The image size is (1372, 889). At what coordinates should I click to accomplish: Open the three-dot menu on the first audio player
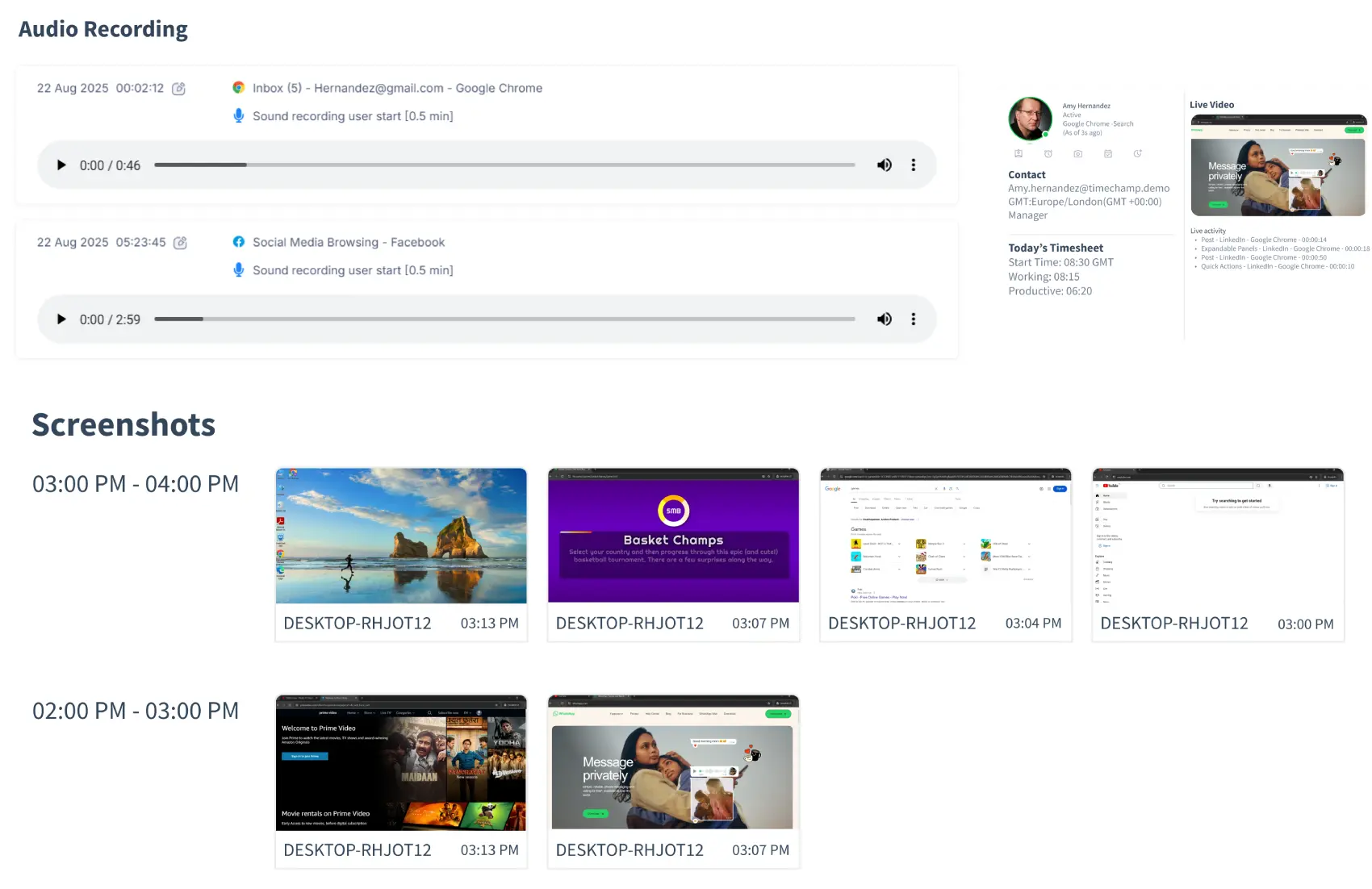[x=914, y=165]
